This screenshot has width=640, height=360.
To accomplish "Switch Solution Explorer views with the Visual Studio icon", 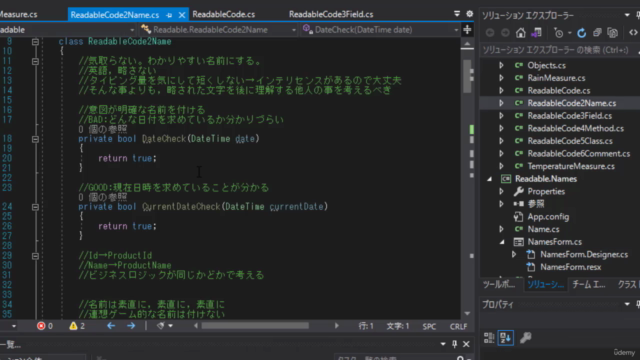I will tap(536, 33).
